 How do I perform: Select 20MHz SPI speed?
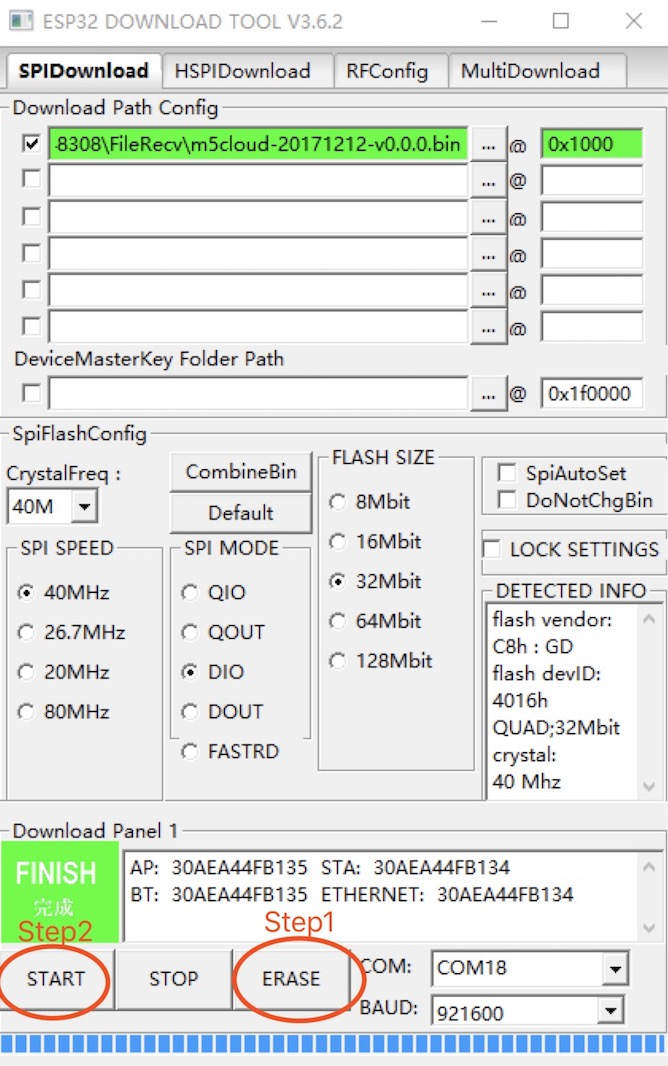64,672
